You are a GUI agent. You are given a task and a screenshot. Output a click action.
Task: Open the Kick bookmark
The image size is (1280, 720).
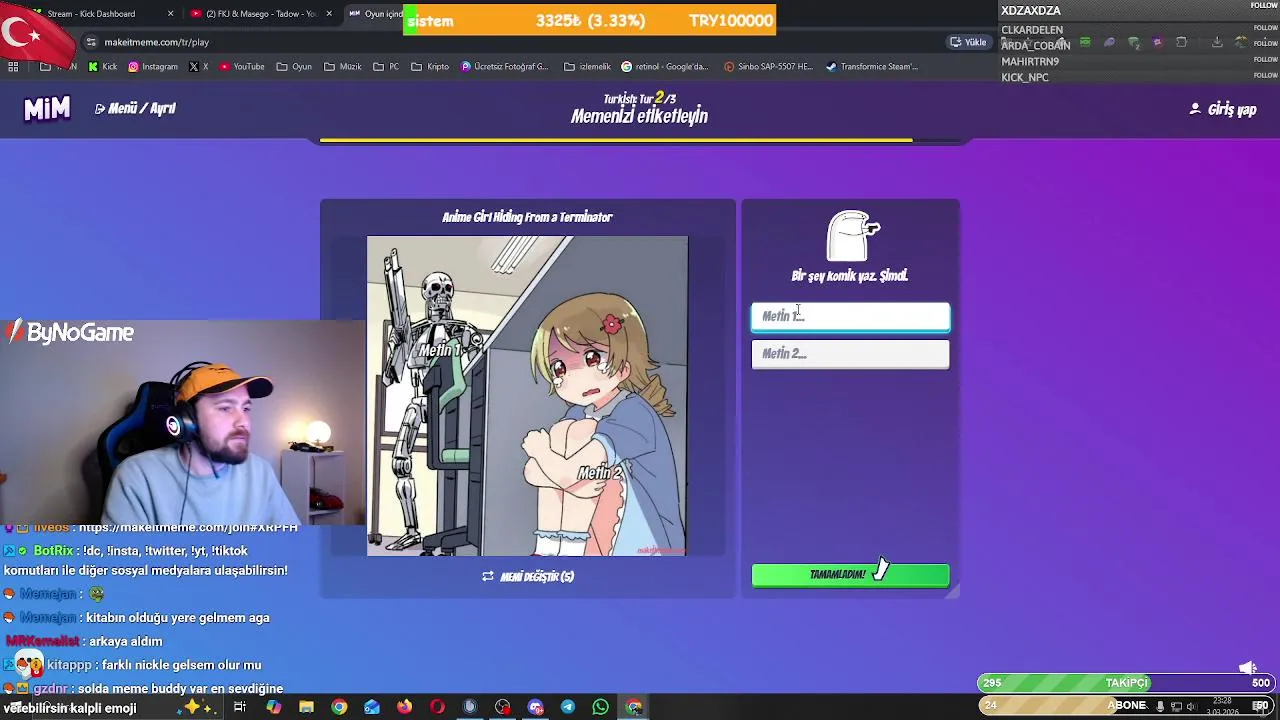pyautogui.click(x=102, y=67)
